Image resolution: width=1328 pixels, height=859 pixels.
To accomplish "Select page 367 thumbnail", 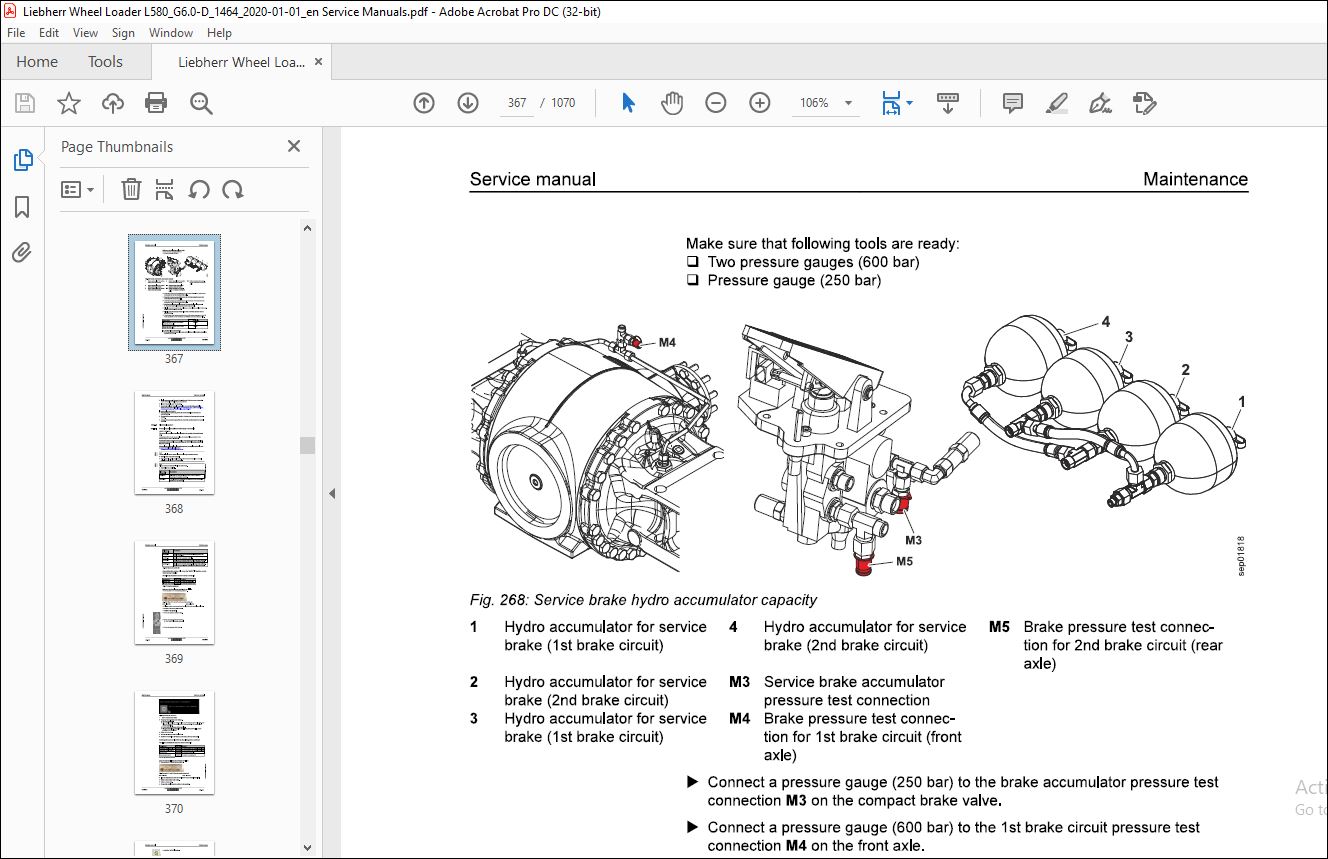I will (x=175, y=292).
